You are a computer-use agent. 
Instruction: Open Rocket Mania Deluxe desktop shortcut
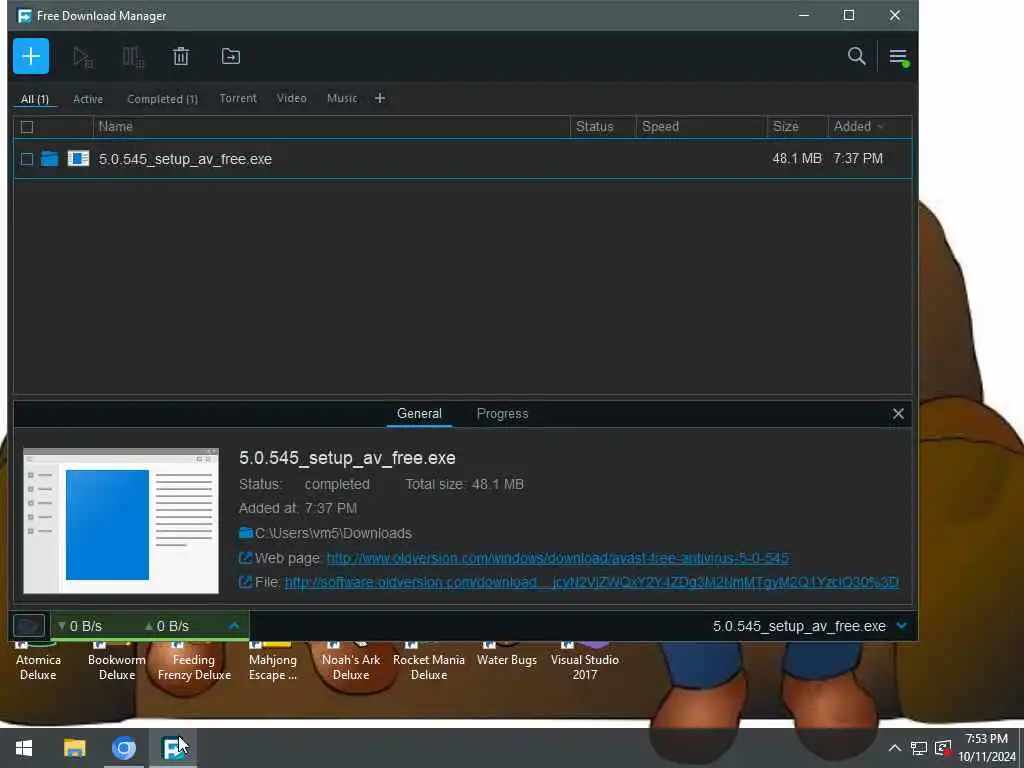(x=428, y=664)
